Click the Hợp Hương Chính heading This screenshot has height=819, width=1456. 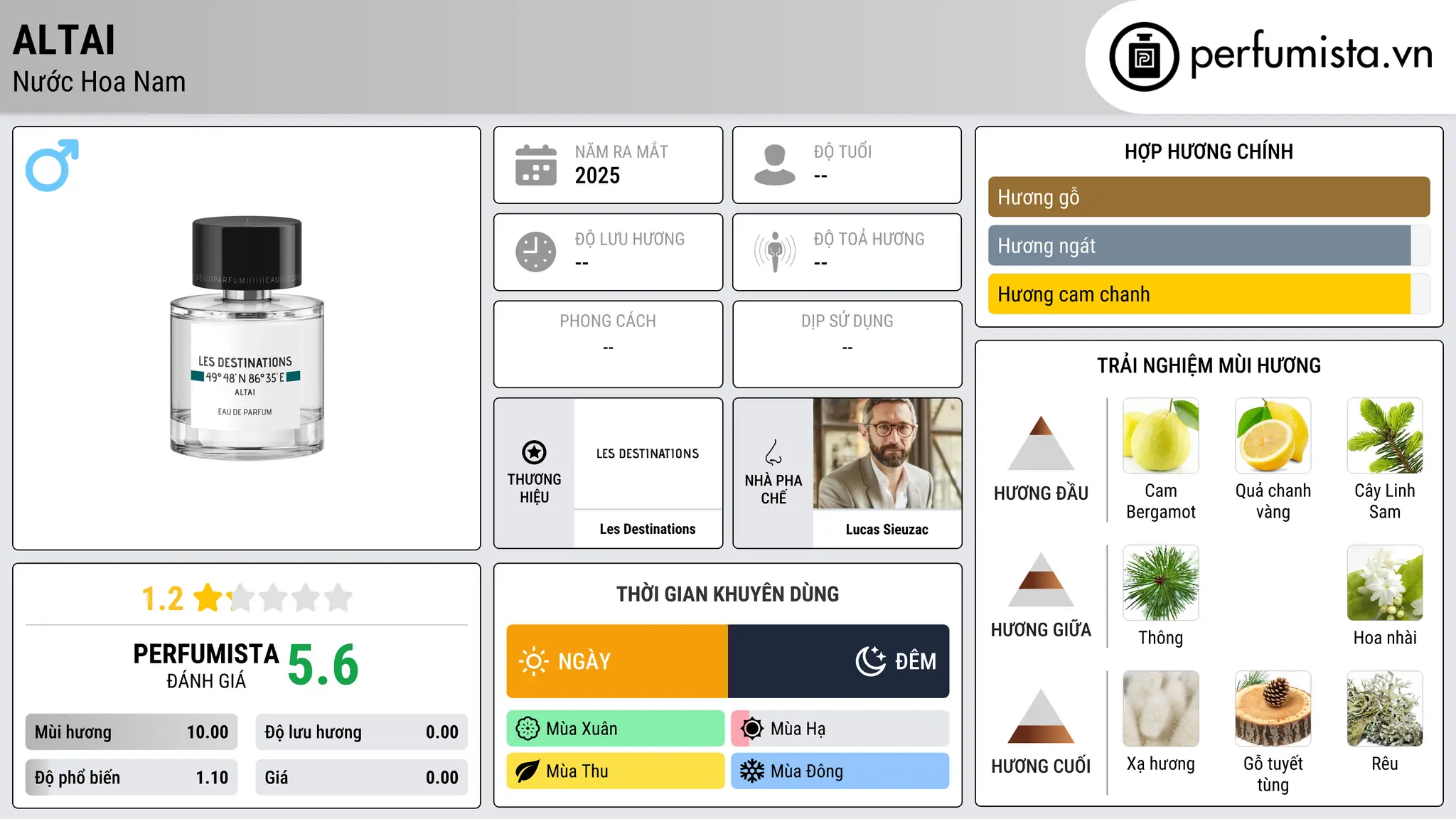1209,151
